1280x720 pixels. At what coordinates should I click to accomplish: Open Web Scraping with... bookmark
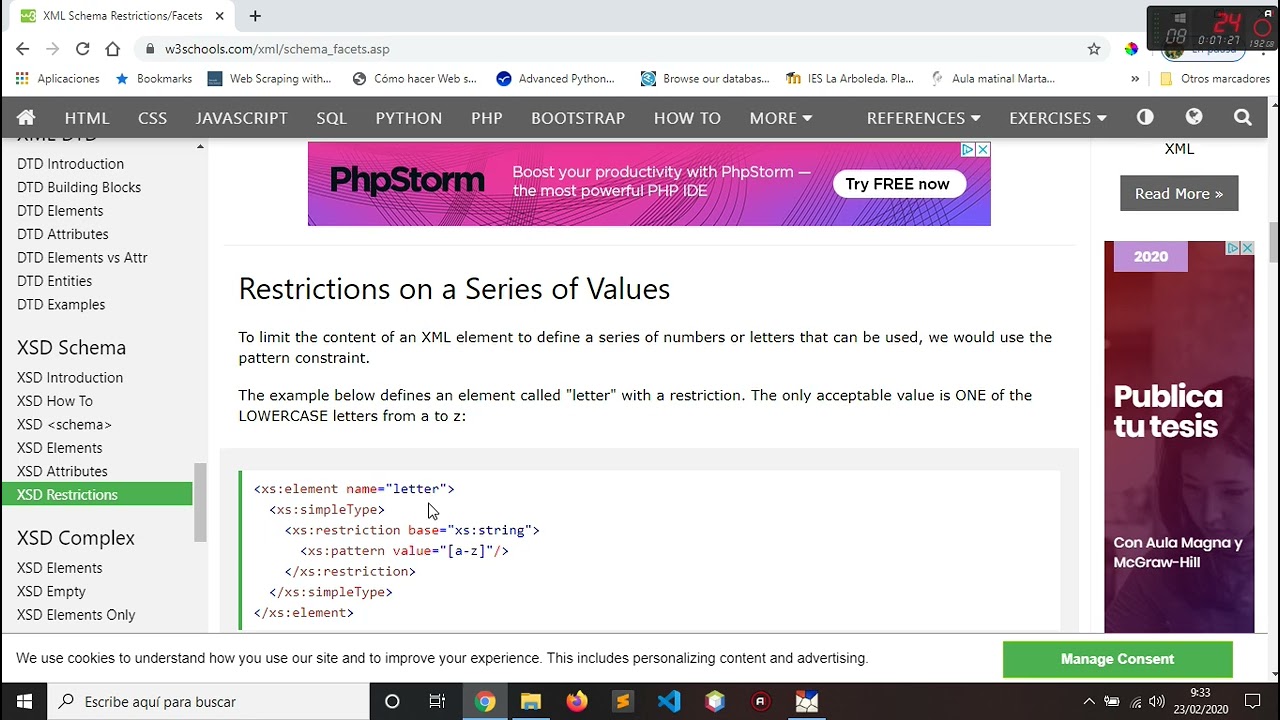270,78
